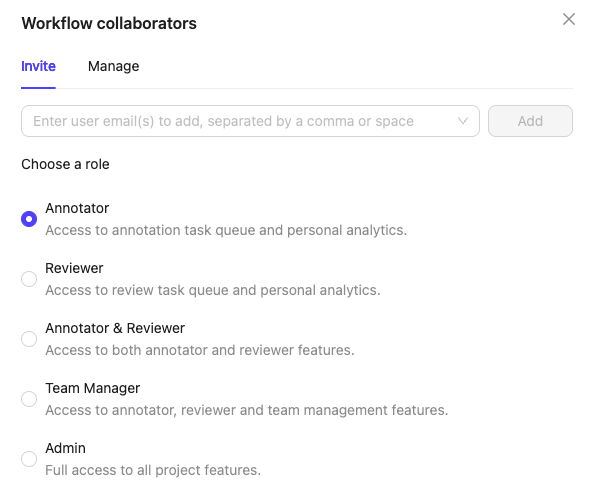589x495 pixels.
Task: Click the Annotator & Reviewer role label
Action: tap(115, 328)
